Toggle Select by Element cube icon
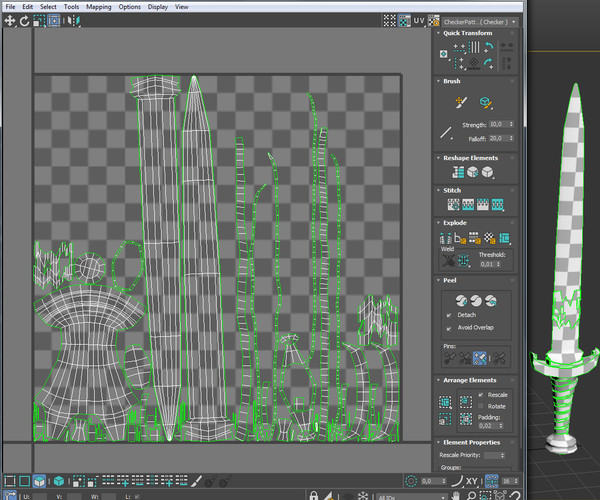 pos(59,481)
